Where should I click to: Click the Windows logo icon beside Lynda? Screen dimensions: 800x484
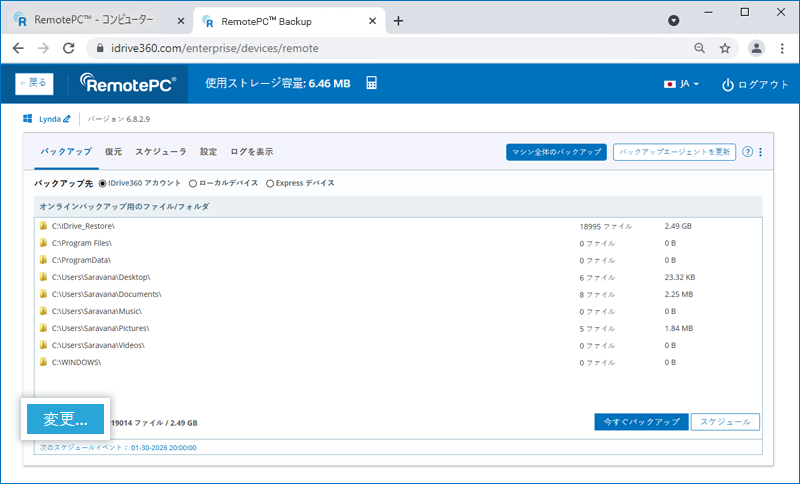coord(28,119)
